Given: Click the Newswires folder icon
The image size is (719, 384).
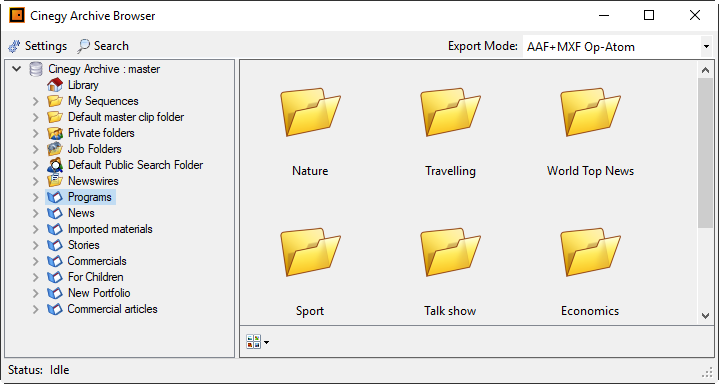Looking at the screenshot, I should pyautogui.click(x=55, y=181).
